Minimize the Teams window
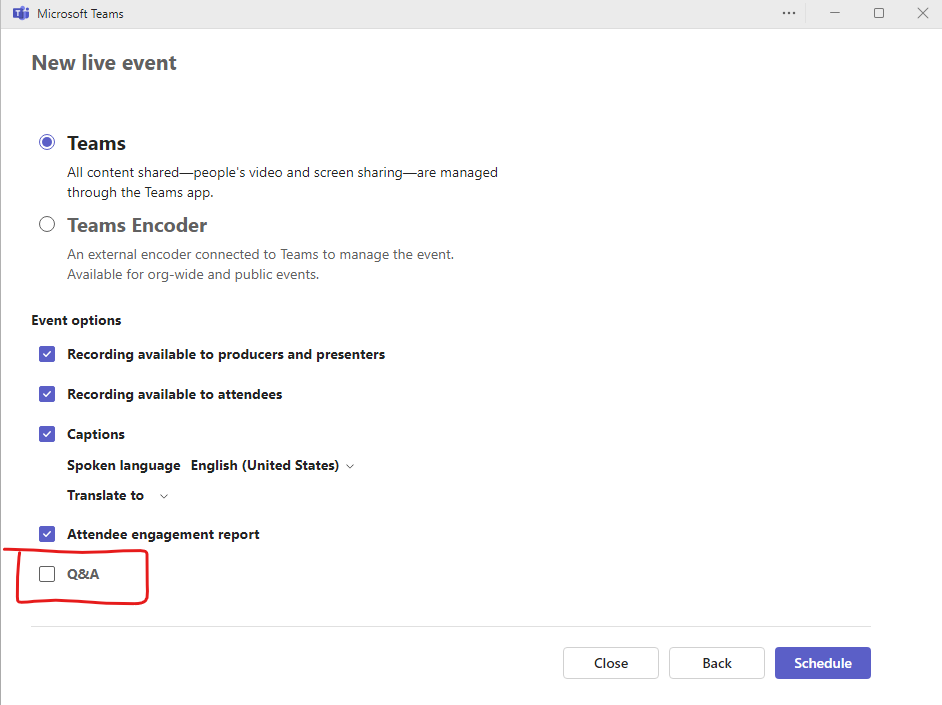Image resolution: width=942 pixels, height=705 pixels. coord(835,13)
